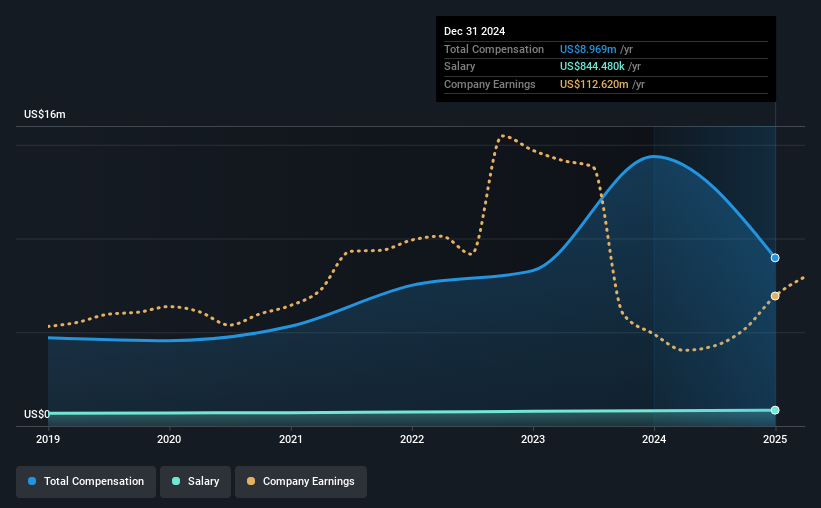Click the orange Company Earnings legend dot
Viewport: 821px width, 508px height.
pos(251,481)
